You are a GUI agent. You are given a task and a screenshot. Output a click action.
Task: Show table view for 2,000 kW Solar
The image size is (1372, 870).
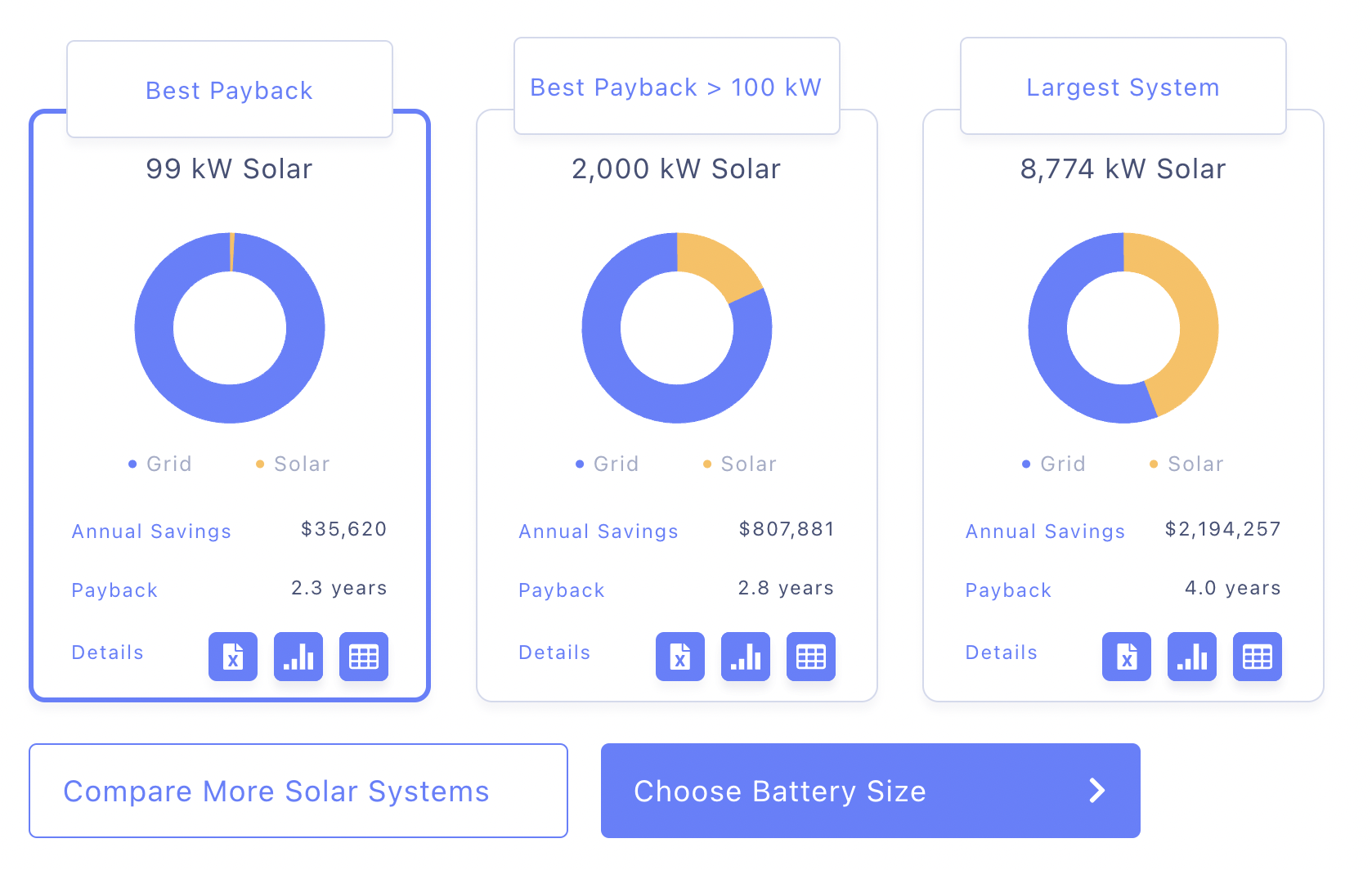[811, 657]
